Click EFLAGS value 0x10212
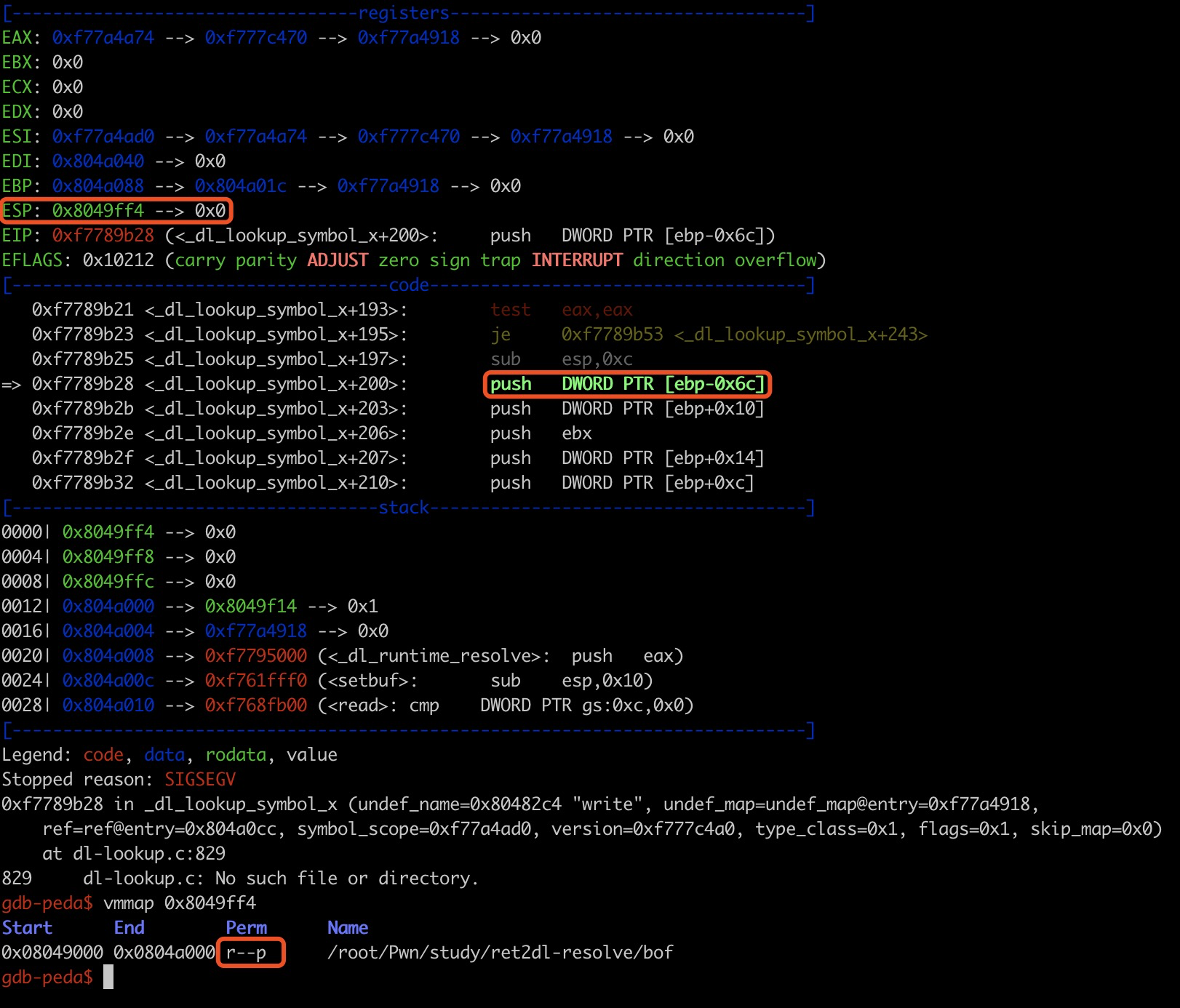 pos(119,260)
